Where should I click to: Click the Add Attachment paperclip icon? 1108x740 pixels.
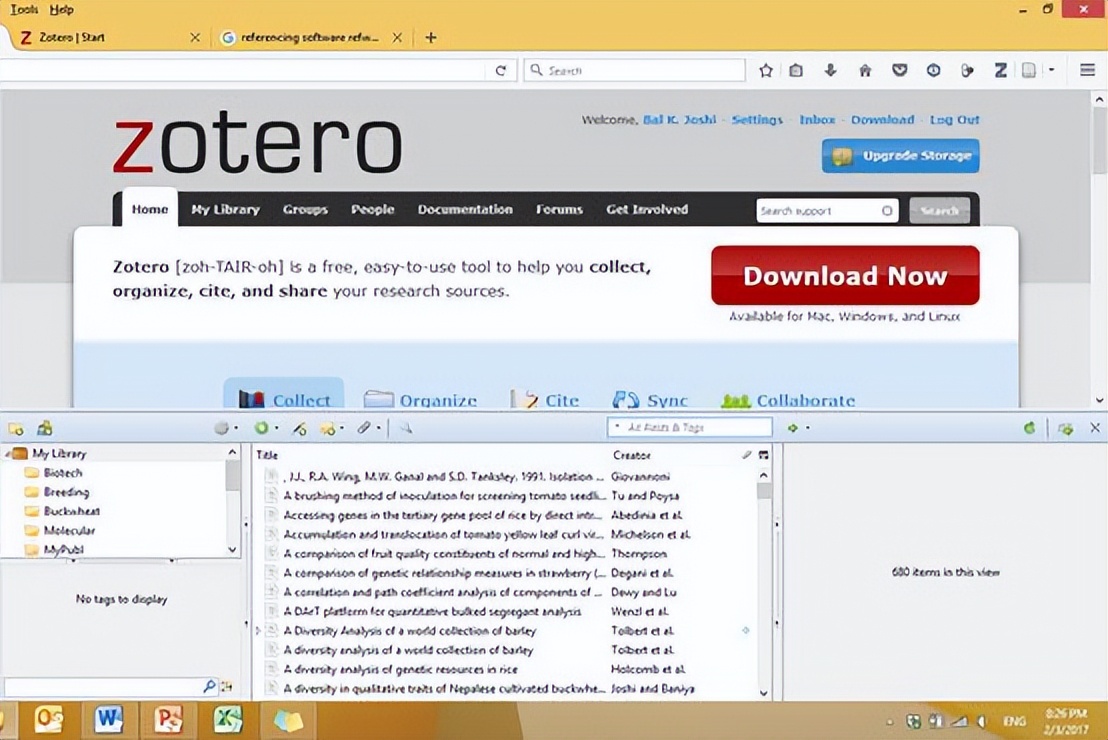pos(364,428)
